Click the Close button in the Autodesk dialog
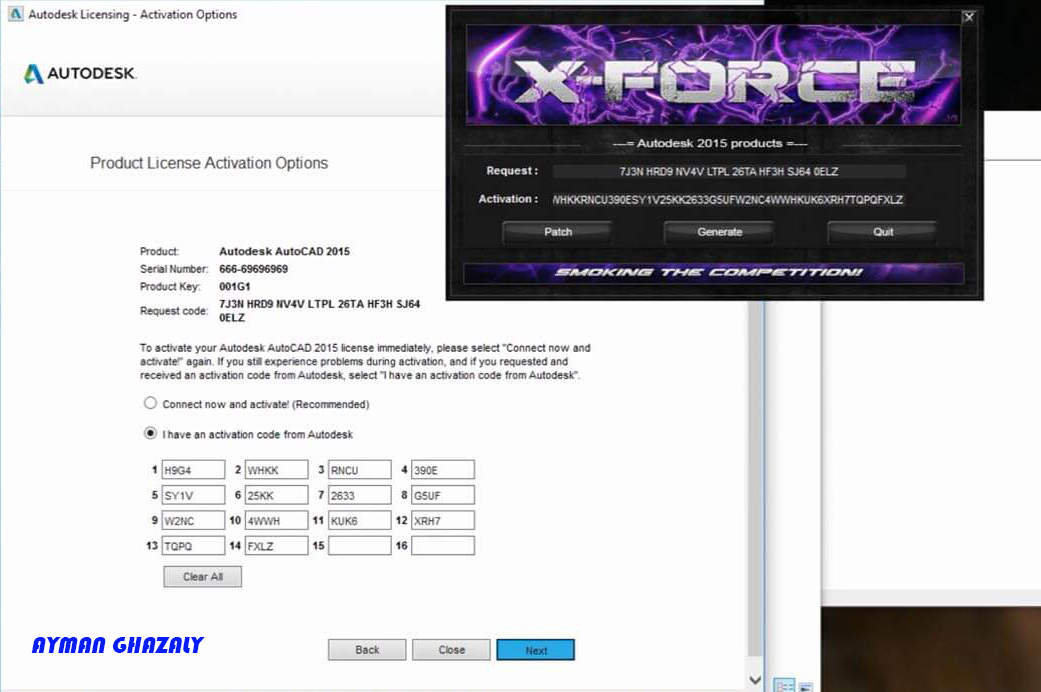This screenshot has width=1041, height=692. point(451,649)
